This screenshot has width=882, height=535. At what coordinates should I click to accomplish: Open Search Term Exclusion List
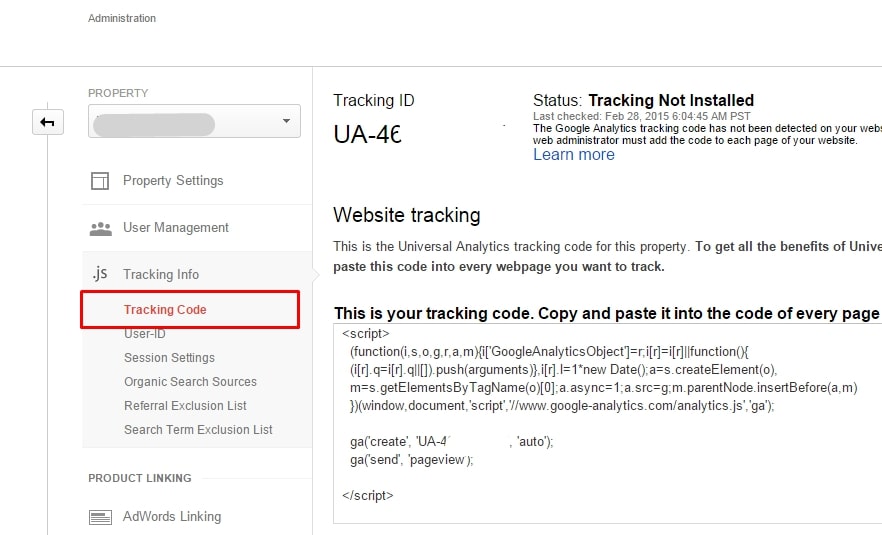coord(198,430)
